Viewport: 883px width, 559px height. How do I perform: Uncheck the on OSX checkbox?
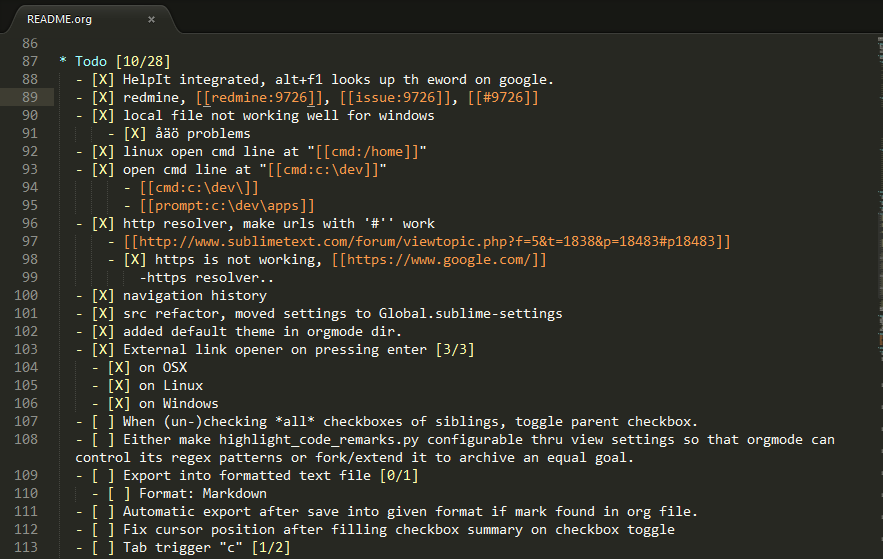pyautogui.click(x=119, y=368)
